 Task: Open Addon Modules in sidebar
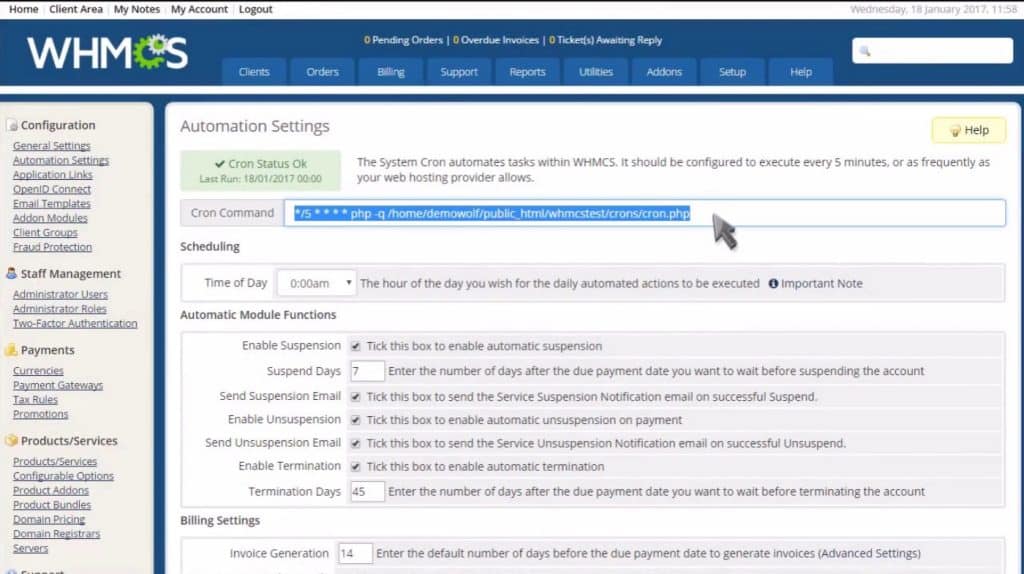point(50,218)
